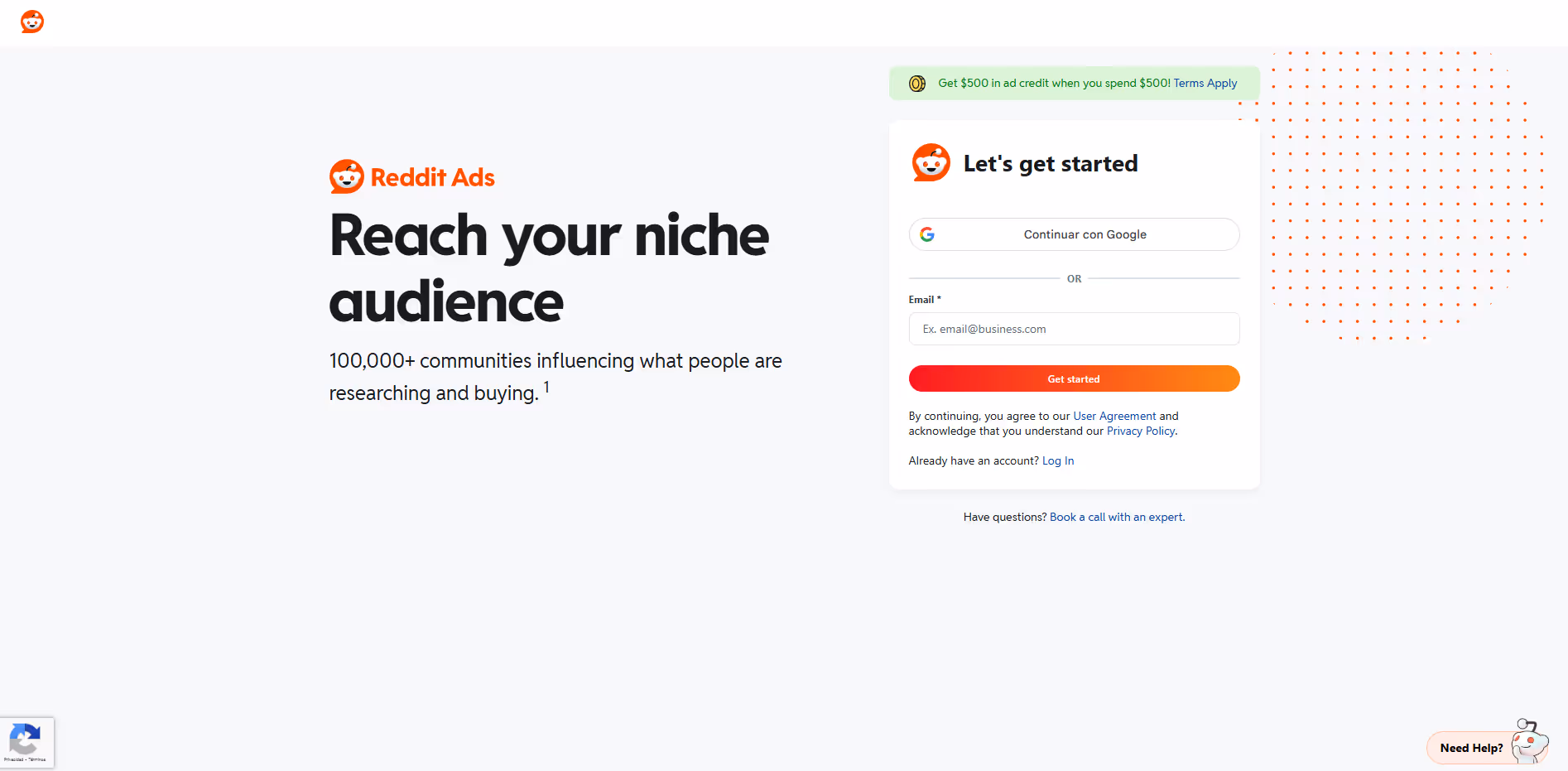Click the Need Help? floating button
The height and width of the screenshot is (771, 1568).
(1472, 748)
